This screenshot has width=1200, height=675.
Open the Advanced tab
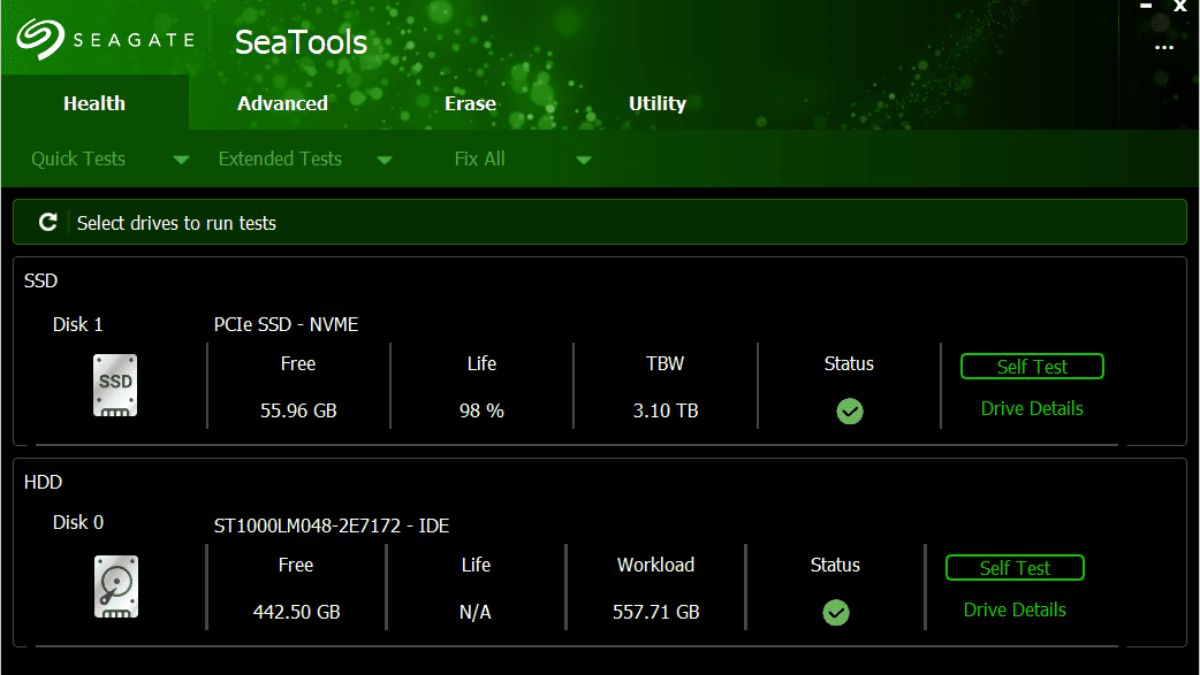tap(282, 103)
